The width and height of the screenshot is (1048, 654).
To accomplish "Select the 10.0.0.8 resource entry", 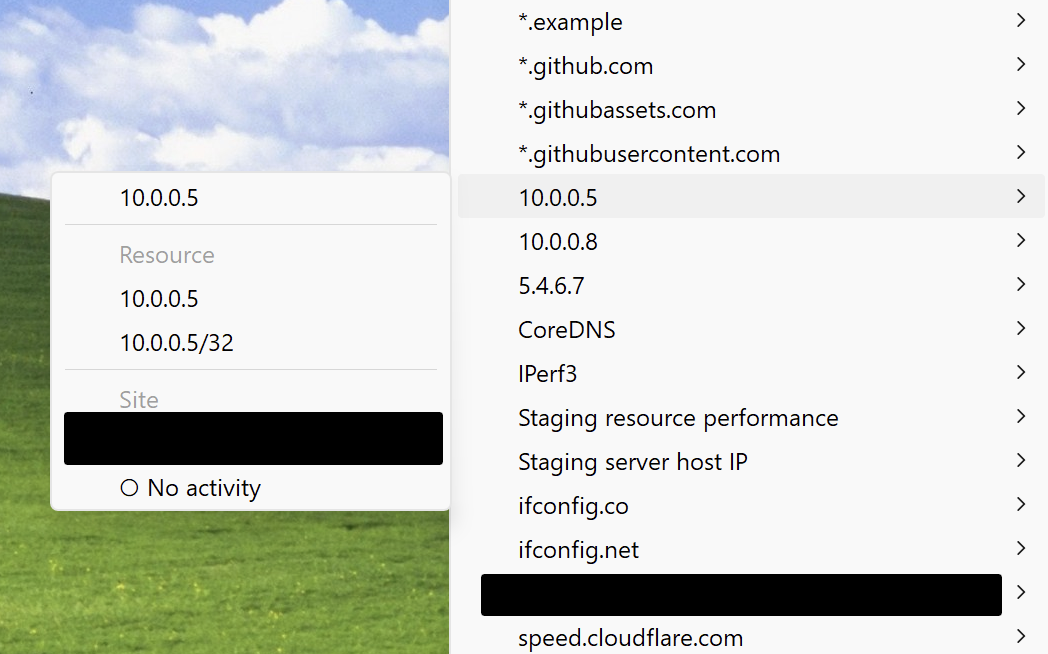I will coord(558,242).
